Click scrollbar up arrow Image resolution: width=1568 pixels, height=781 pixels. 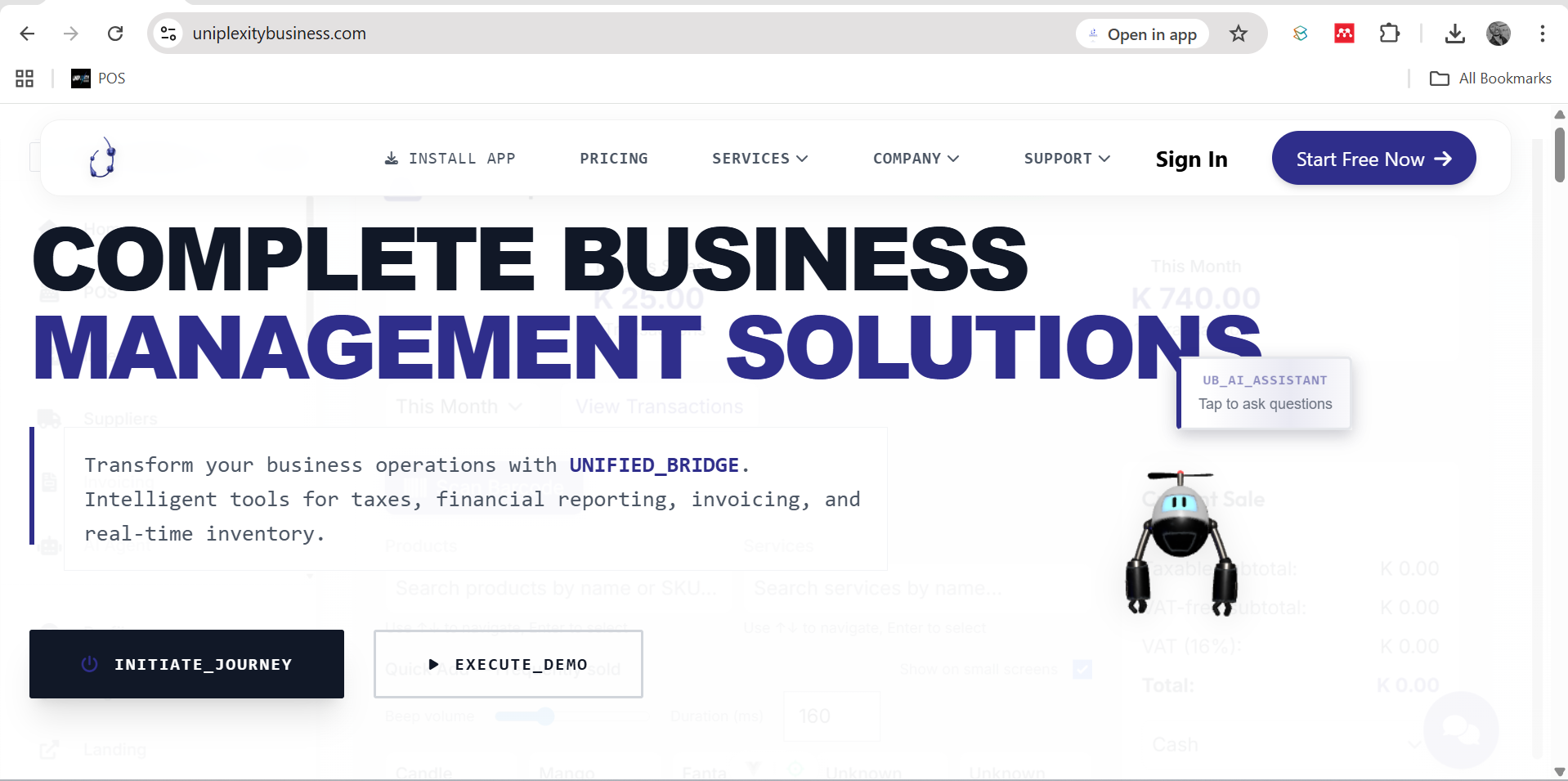1560,114
